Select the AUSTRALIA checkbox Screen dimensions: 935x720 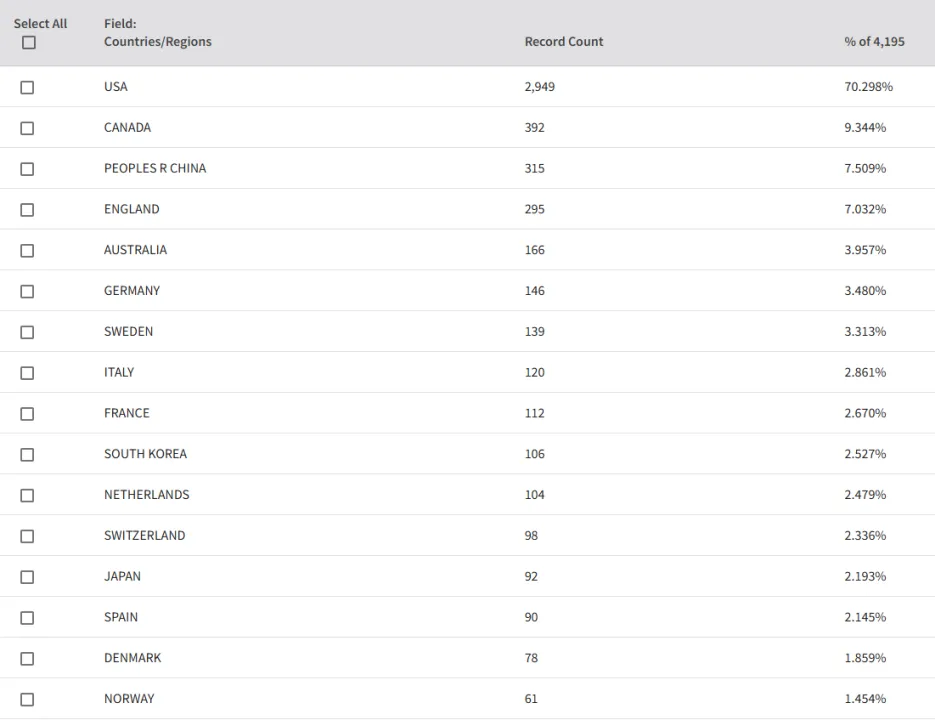[27, 251]
